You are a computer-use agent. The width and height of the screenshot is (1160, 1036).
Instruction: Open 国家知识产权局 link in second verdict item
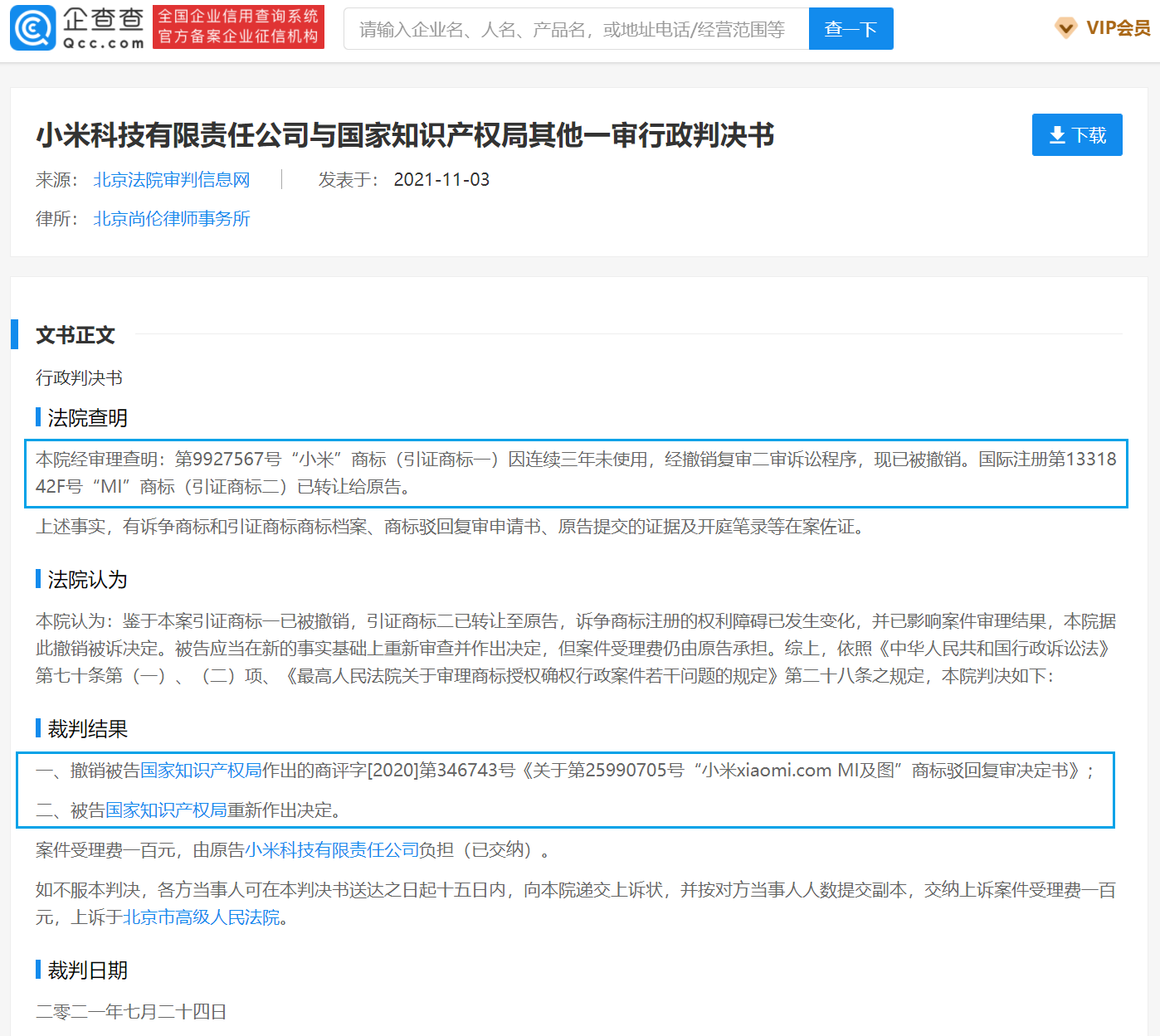tap(166, 810)
